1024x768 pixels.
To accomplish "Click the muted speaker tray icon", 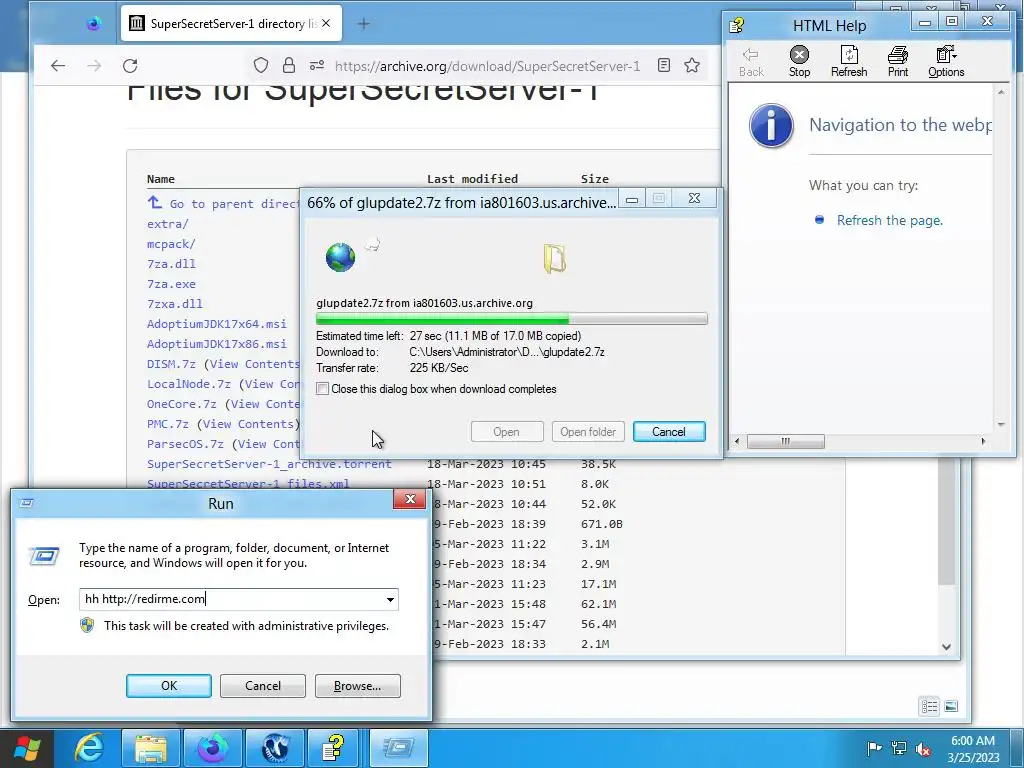I will point(923,749).
